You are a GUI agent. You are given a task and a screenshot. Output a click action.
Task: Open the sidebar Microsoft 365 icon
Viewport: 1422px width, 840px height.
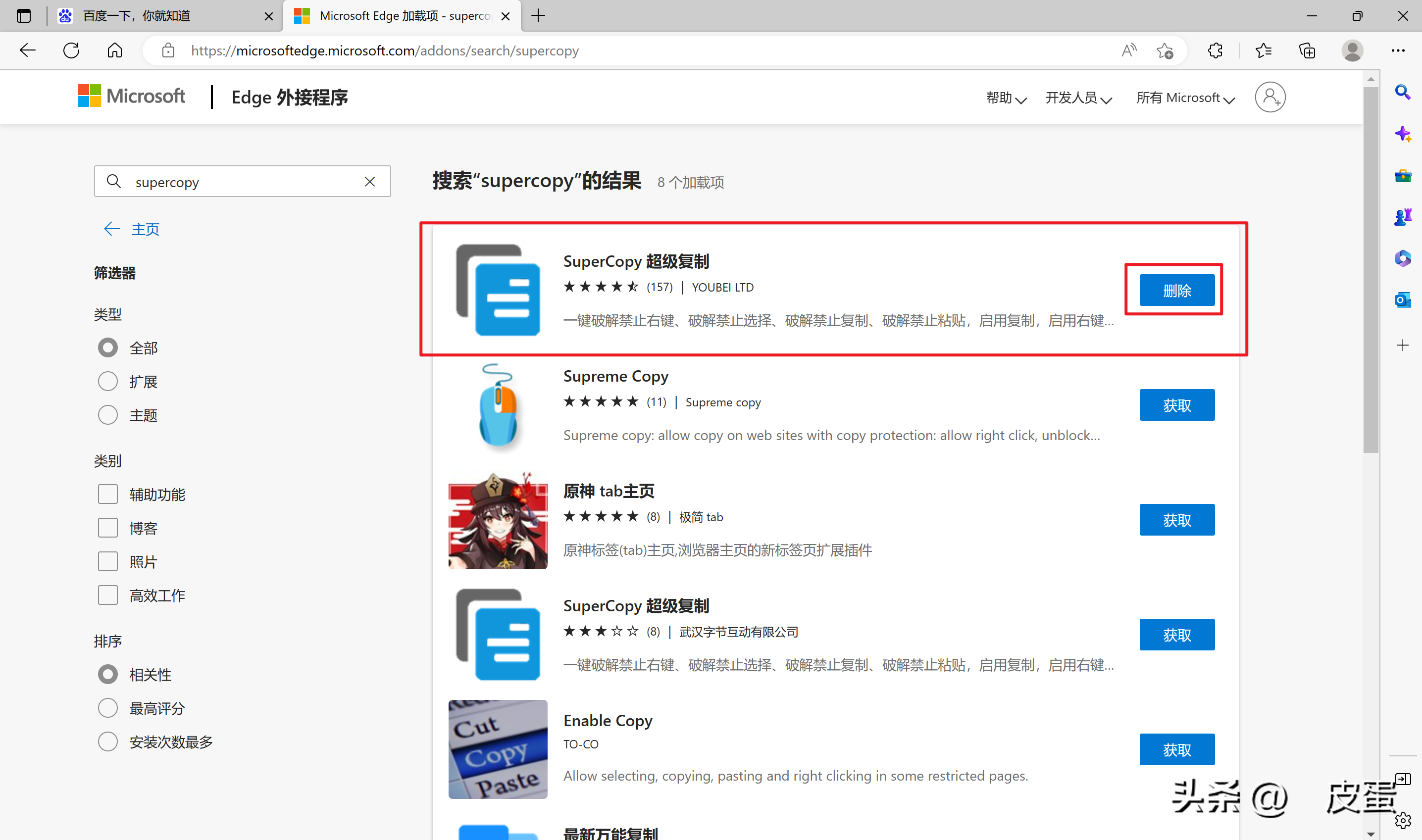(1403, 258)
